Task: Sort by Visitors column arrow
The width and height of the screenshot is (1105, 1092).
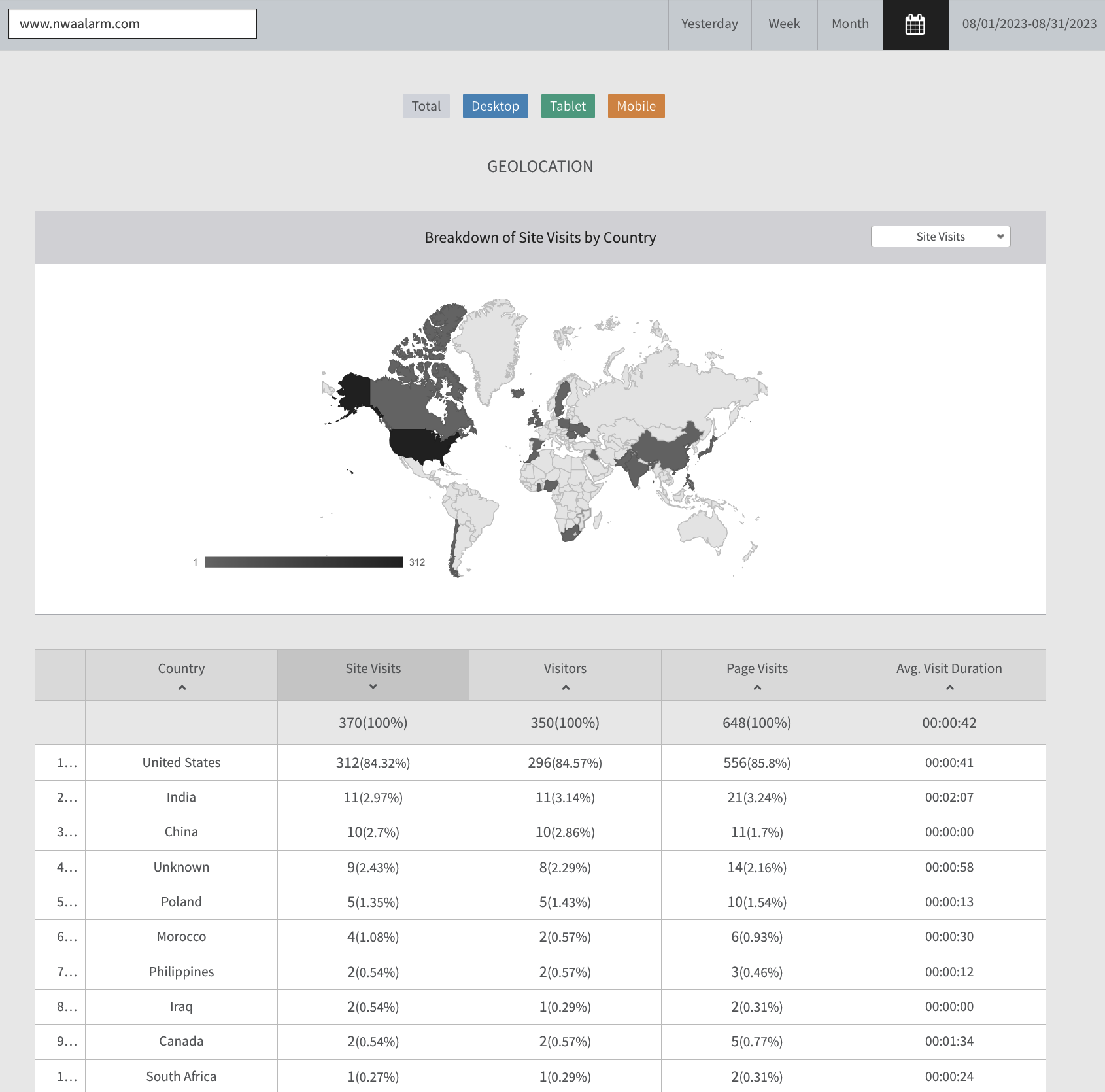Action: pyautogui.click(x=566, y=687)
